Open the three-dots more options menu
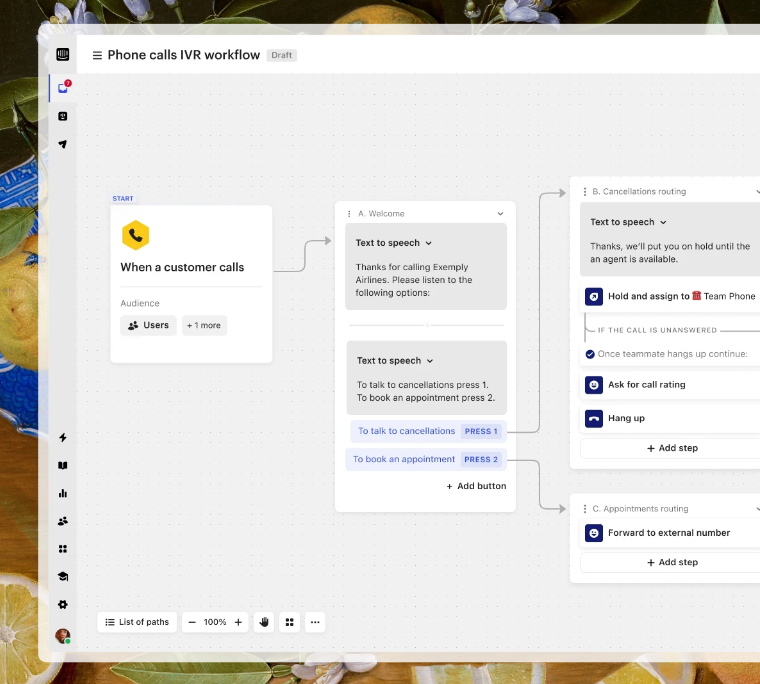This screenshot has width=760, height=684. (x=315, y=622)
